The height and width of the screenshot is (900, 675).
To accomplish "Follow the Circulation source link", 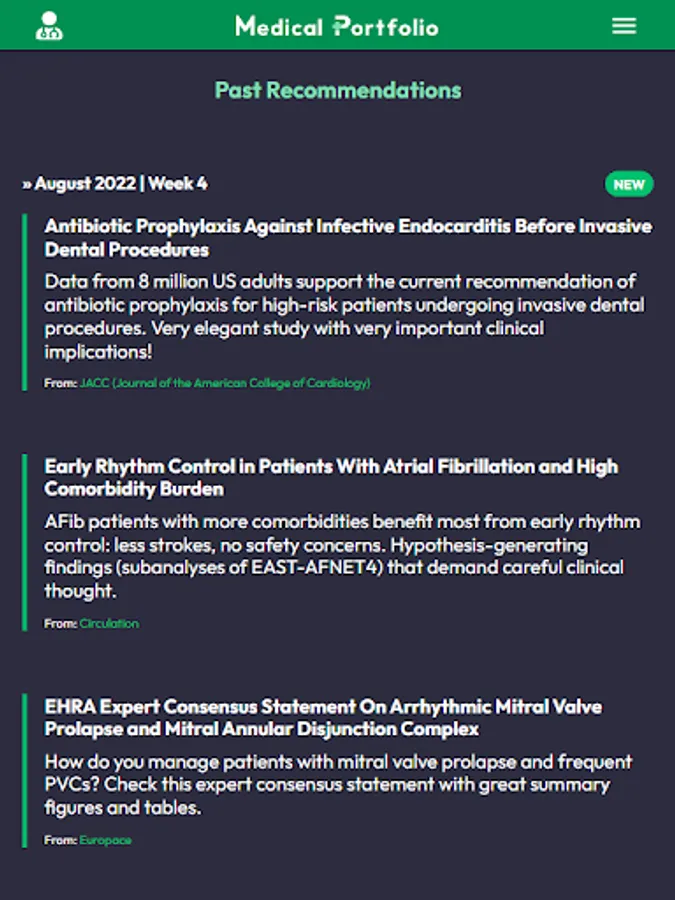I will pos(109,623).
